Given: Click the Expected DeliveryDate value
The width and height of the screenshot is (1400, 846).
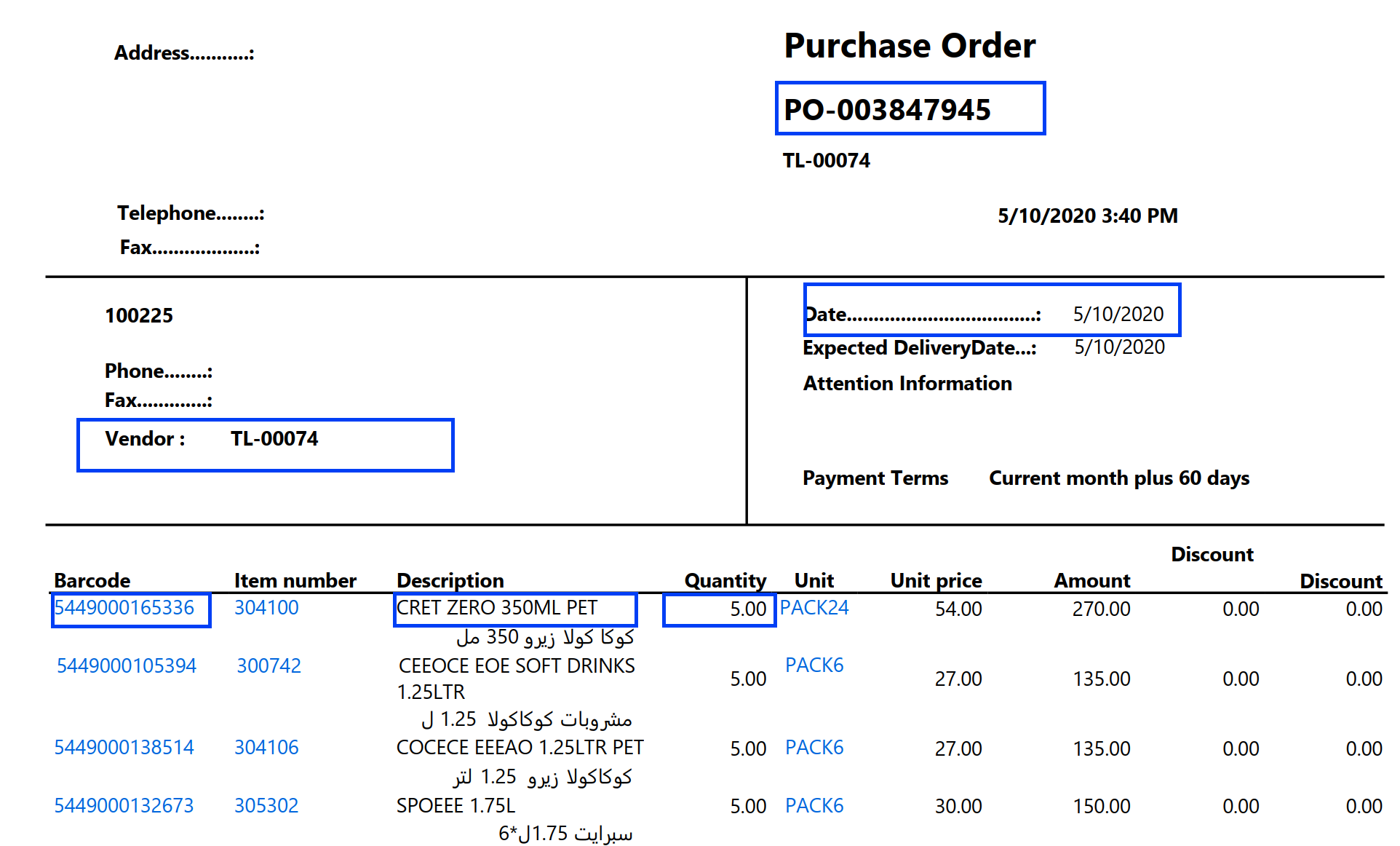Looking at the screenshot, I should (x=1119, y=347).
